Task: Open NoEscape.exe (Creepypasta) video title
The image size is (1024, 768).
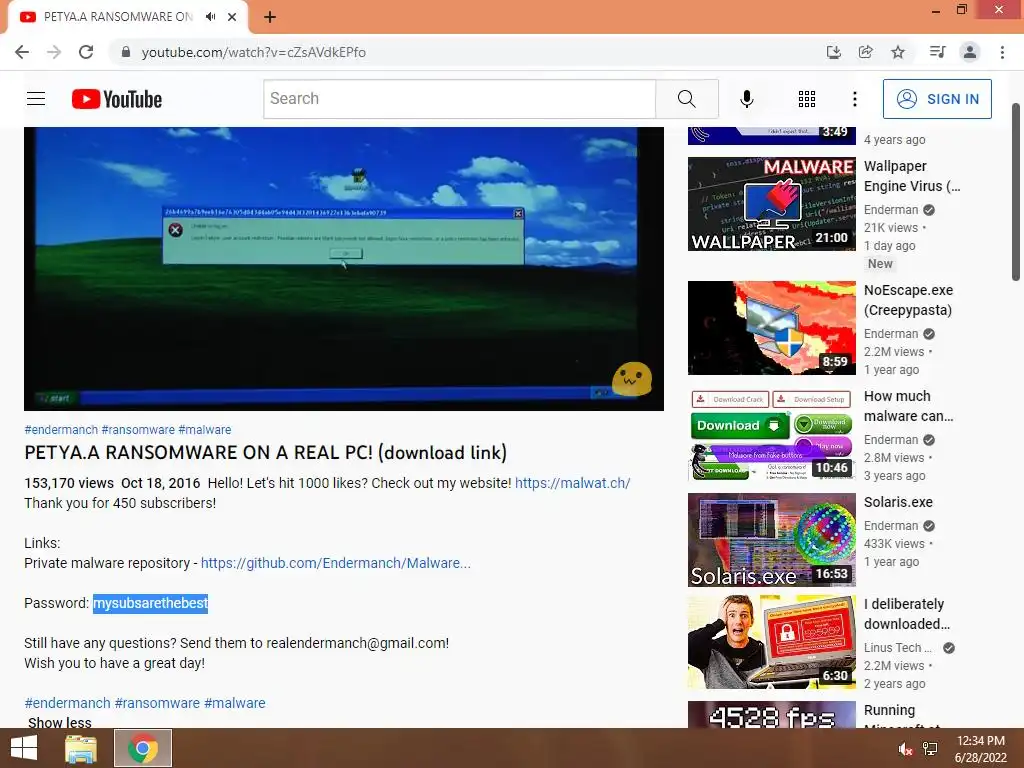Action: click(x=908, y=300)
